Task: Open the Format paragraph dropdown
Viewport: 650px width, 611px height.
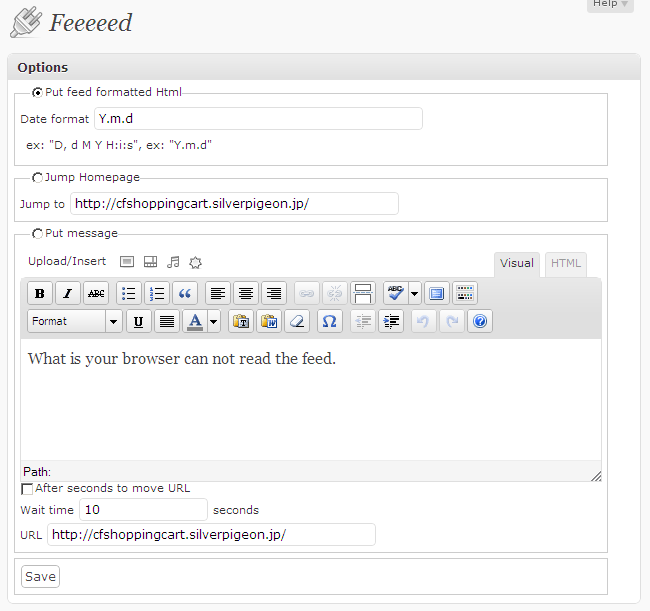Action: (x=75, y=321)
